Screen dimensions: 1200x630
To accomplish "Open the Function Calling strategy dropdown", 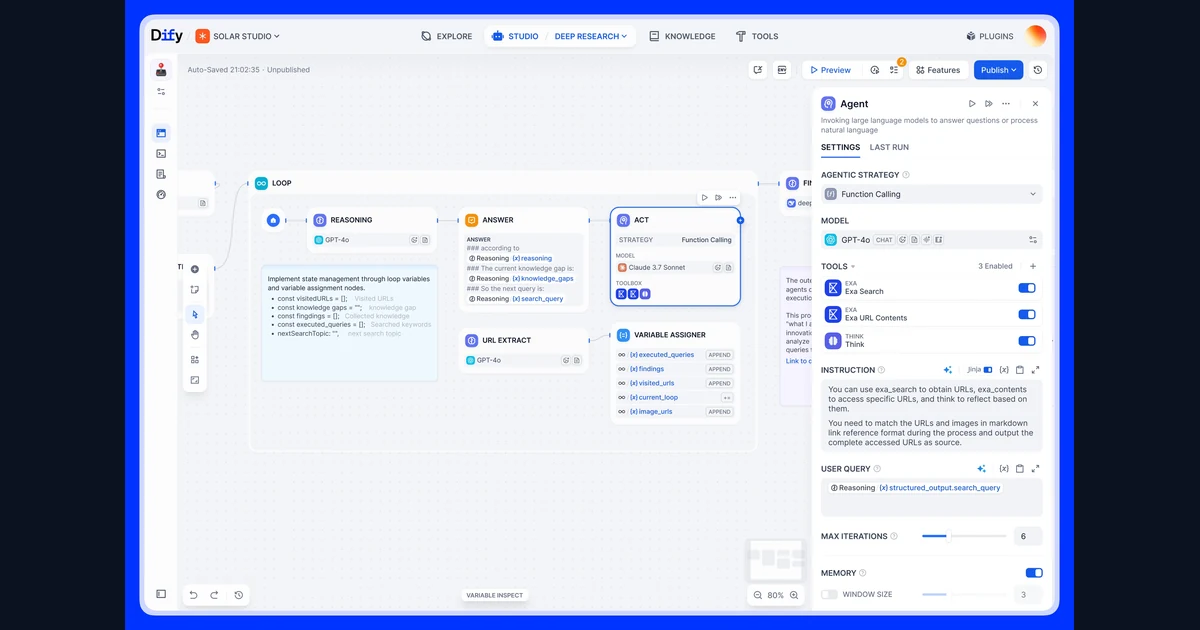I will pyautogui.click(x=931, y=194).
